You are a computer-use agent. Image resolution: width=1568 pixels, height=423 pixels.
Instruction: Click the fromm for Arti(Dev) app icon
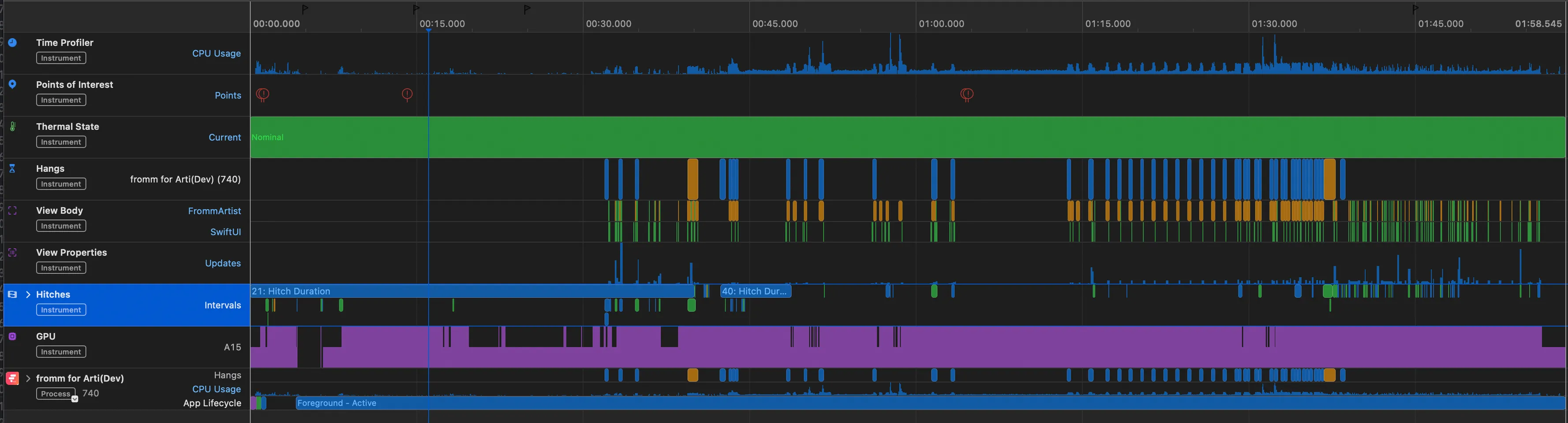[x=12, y=378]
